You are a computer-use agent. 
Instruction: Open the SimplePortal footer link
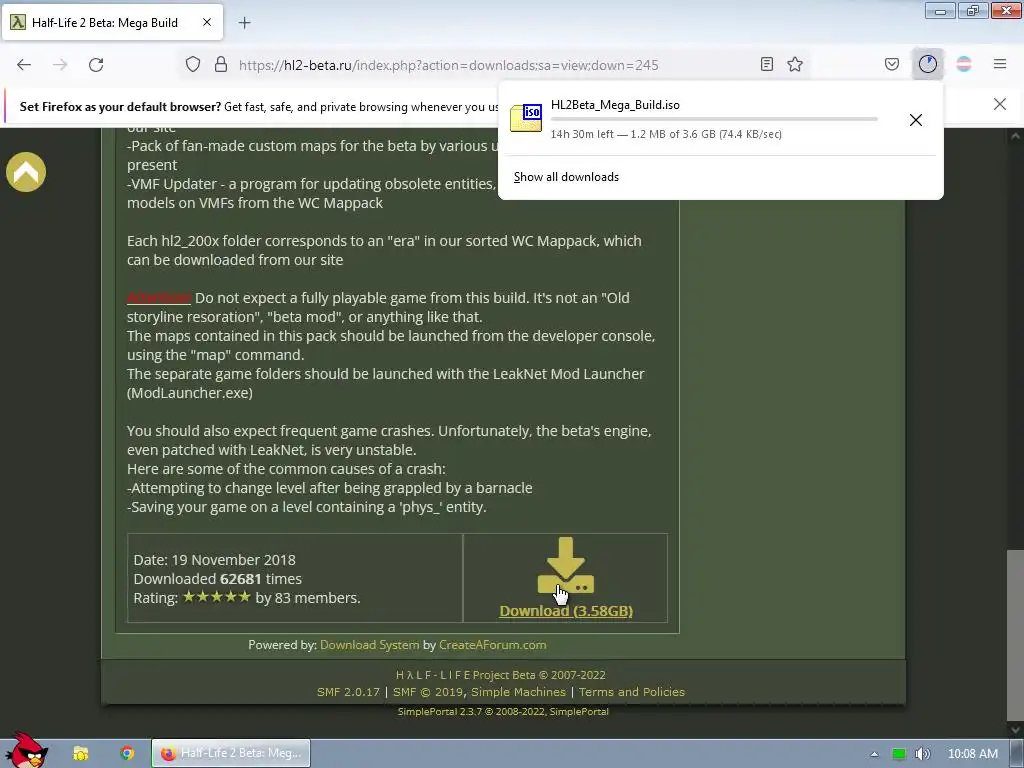click(503, 711)
